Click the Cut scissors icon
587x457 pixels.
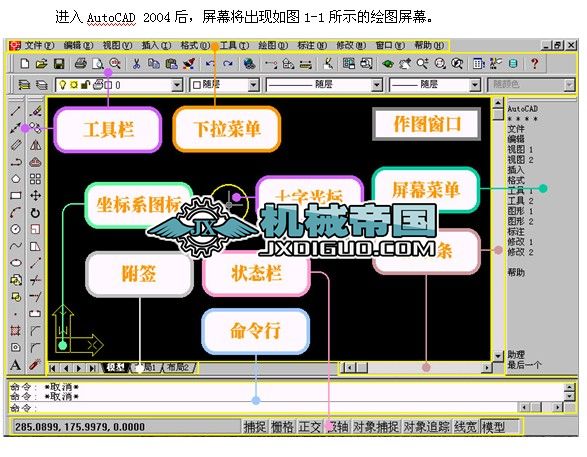136,64
